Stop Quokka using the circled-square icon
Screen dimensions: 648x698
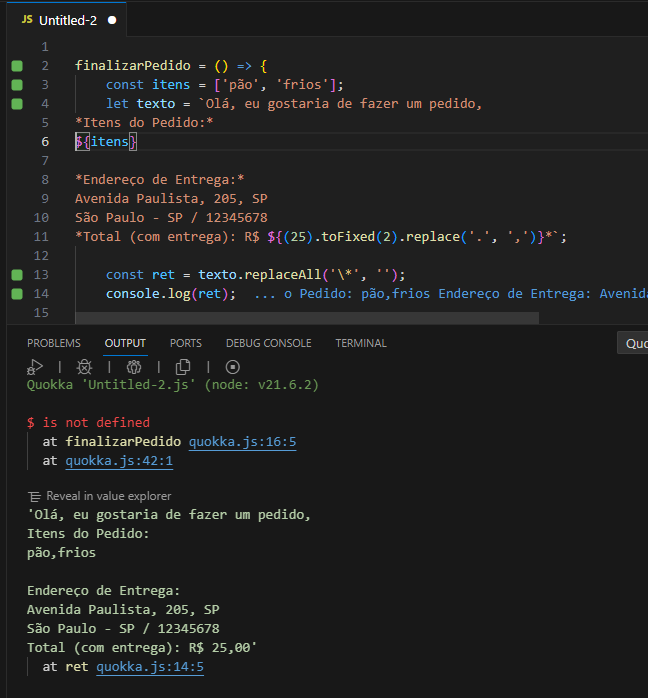coord(232,367)
